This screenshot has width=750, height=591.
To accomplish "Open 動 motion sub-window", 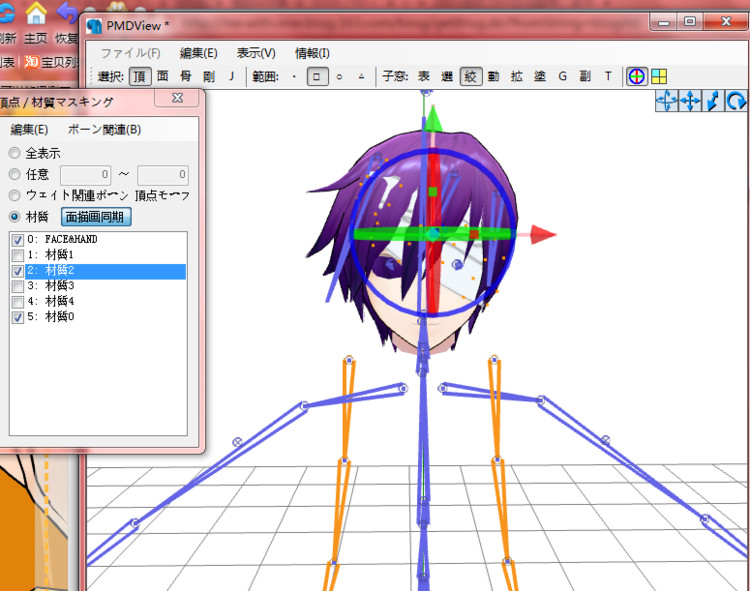I will 494,77.
